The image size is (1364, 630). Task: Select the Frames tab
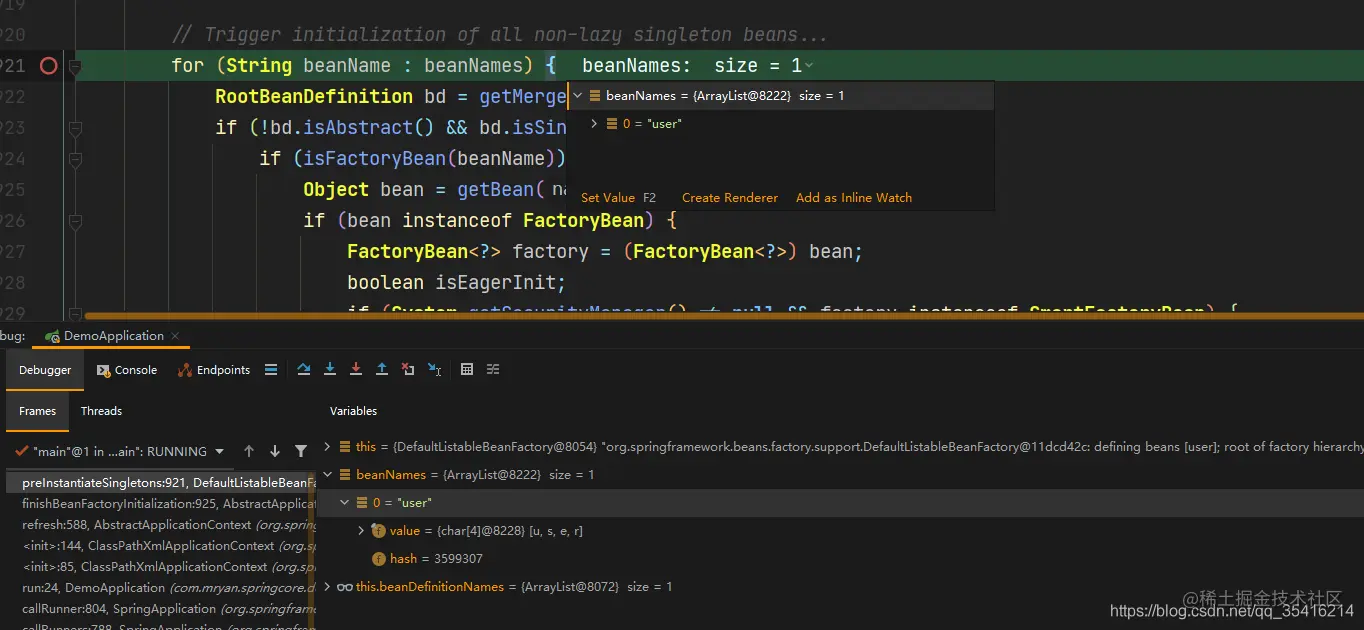[37, 411]
